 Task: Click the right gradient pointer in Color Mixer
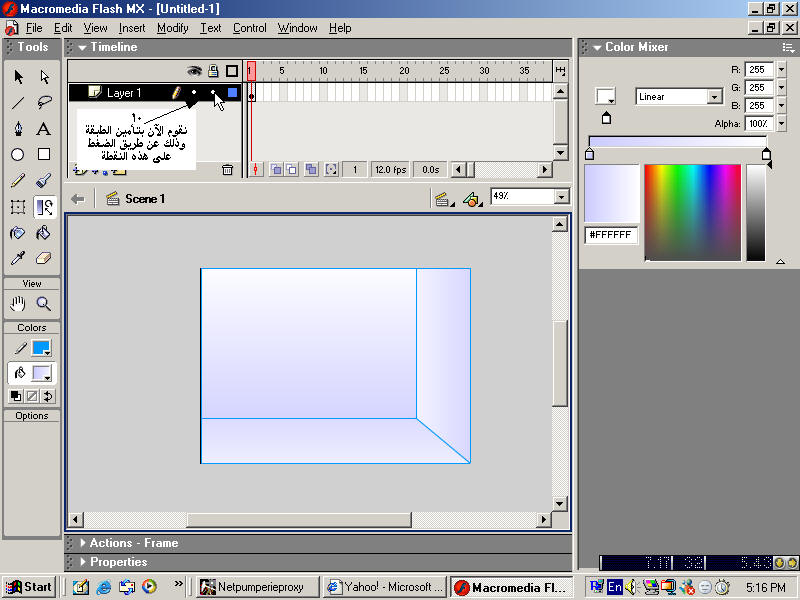[766, 154]
